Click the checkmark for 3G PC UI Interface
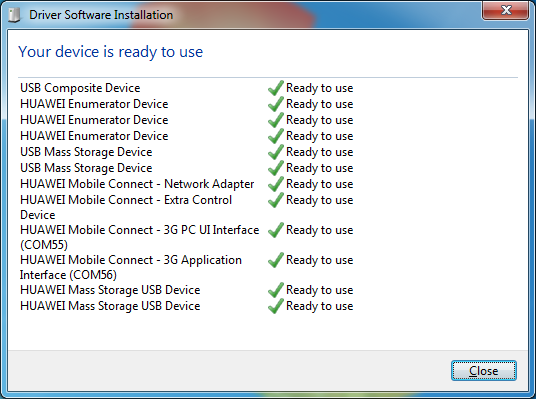536x399 pixels. (276, 230)
